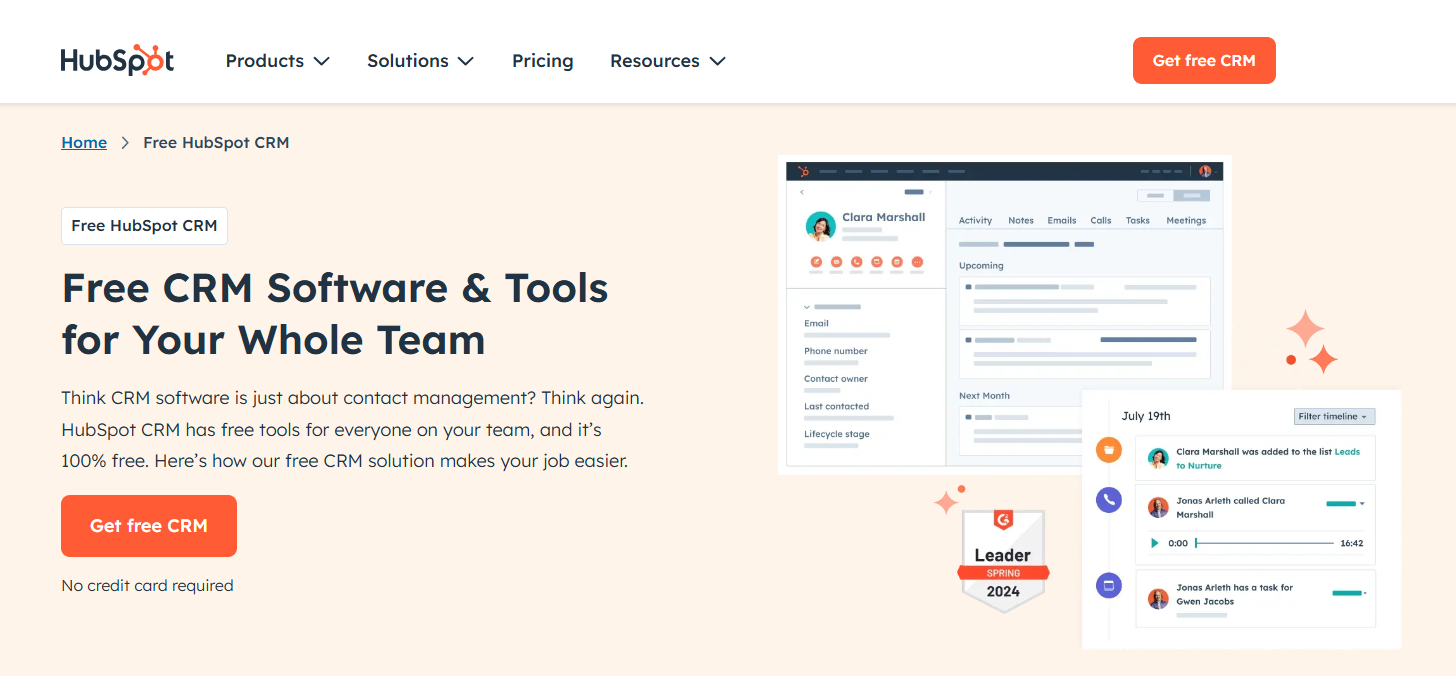This screenshot has height=676, width=1456.
Task: Click the Free HubSpot CRM breadcrumb text
Action: (216, 142)
